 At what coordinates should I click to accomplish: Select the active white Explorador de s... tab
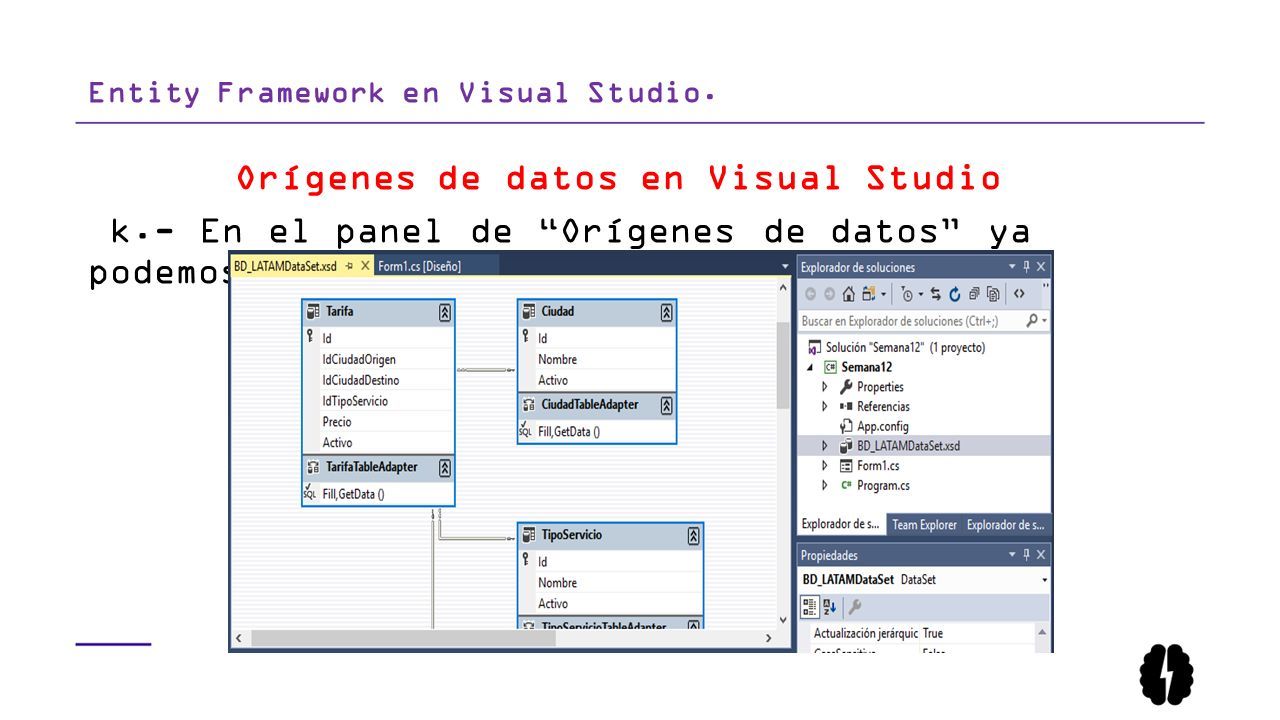pos(841,525)
